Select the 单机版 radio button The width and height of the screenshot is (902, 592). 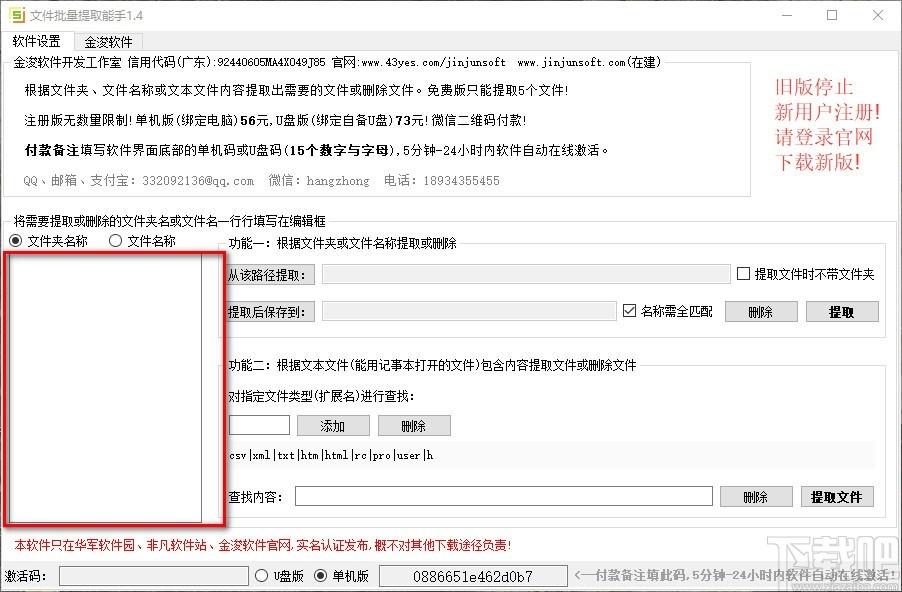[341, 575]
